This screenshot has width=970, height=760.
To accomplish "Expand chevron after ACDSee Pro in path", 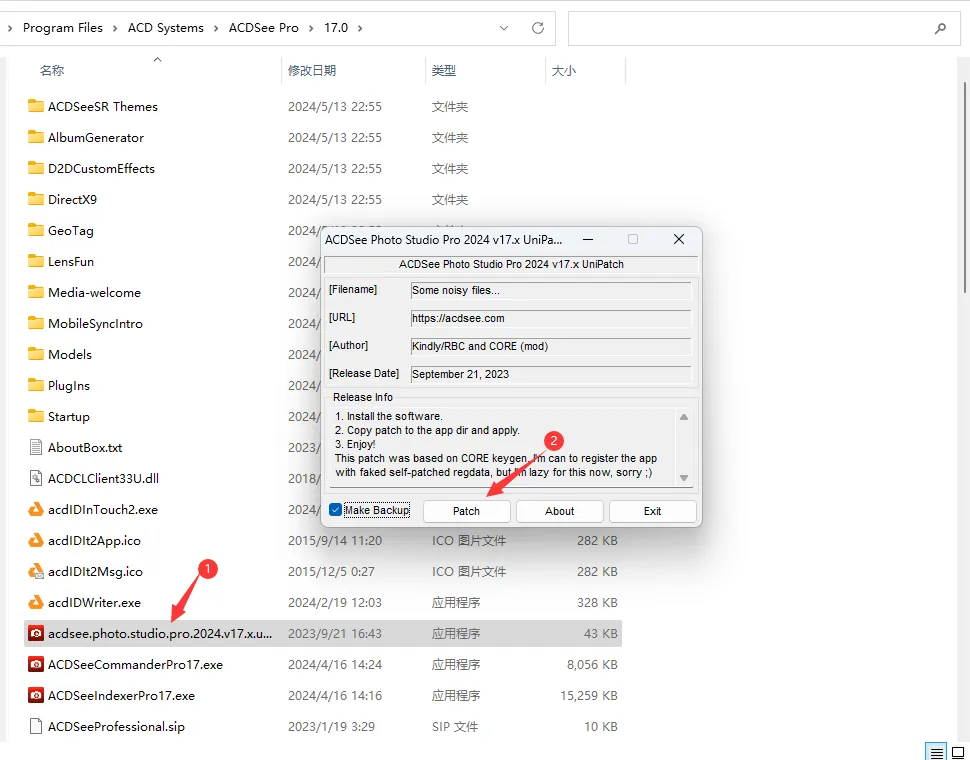I will [311, 28].
